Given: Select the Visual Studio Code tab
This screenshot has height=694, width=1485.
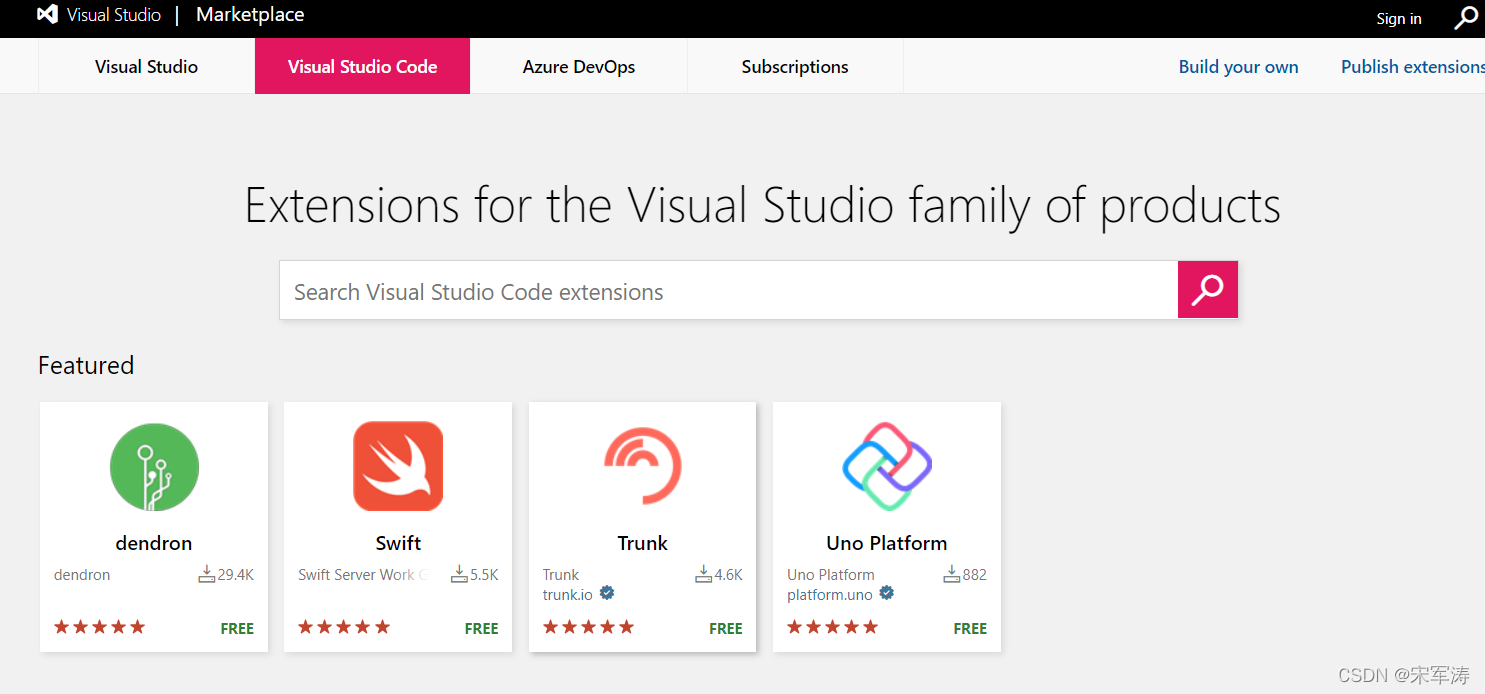Looking at the screenshot, I should (362, 66).
